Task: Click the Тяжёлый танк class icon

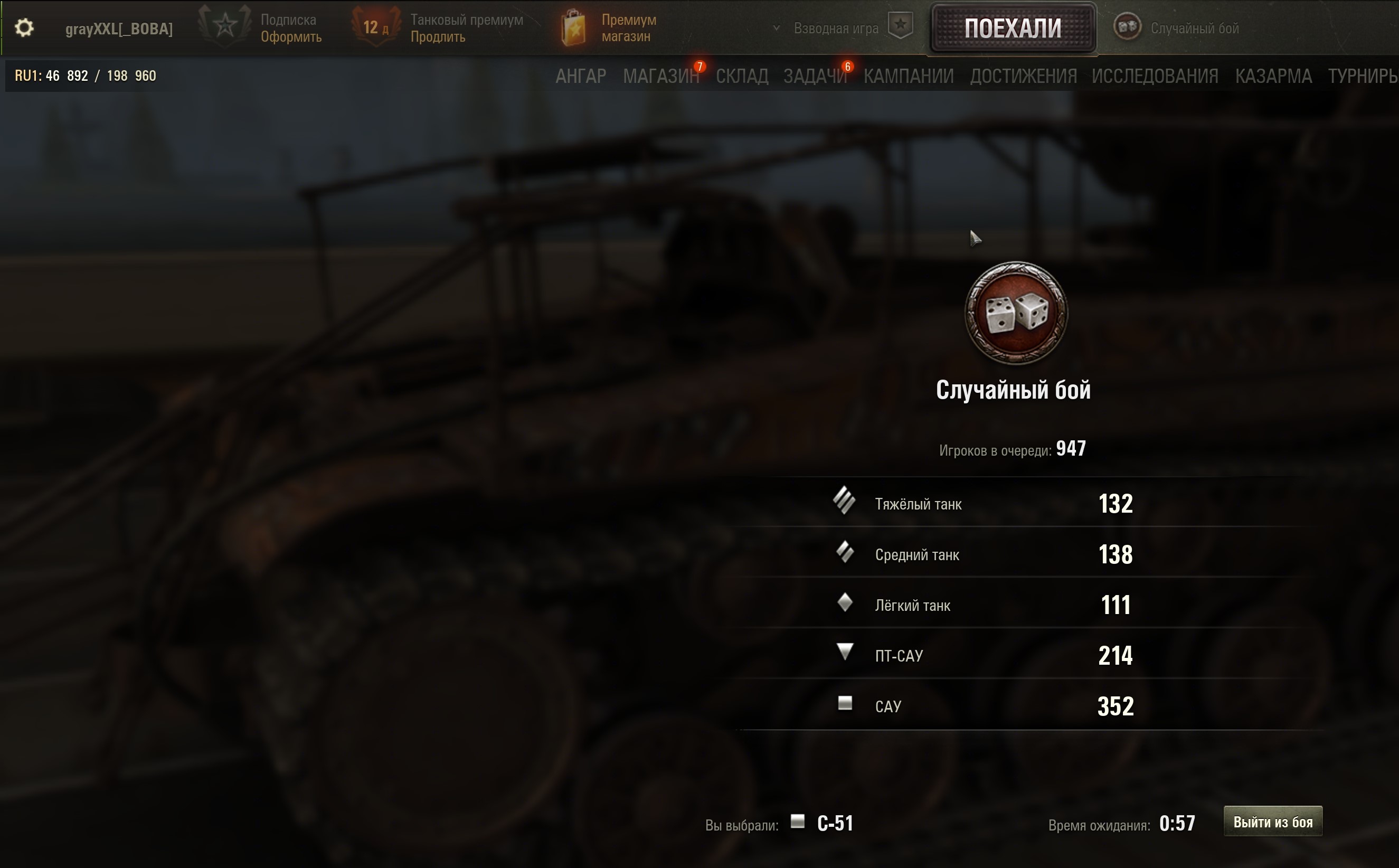Action: click(x=845, y=501)
